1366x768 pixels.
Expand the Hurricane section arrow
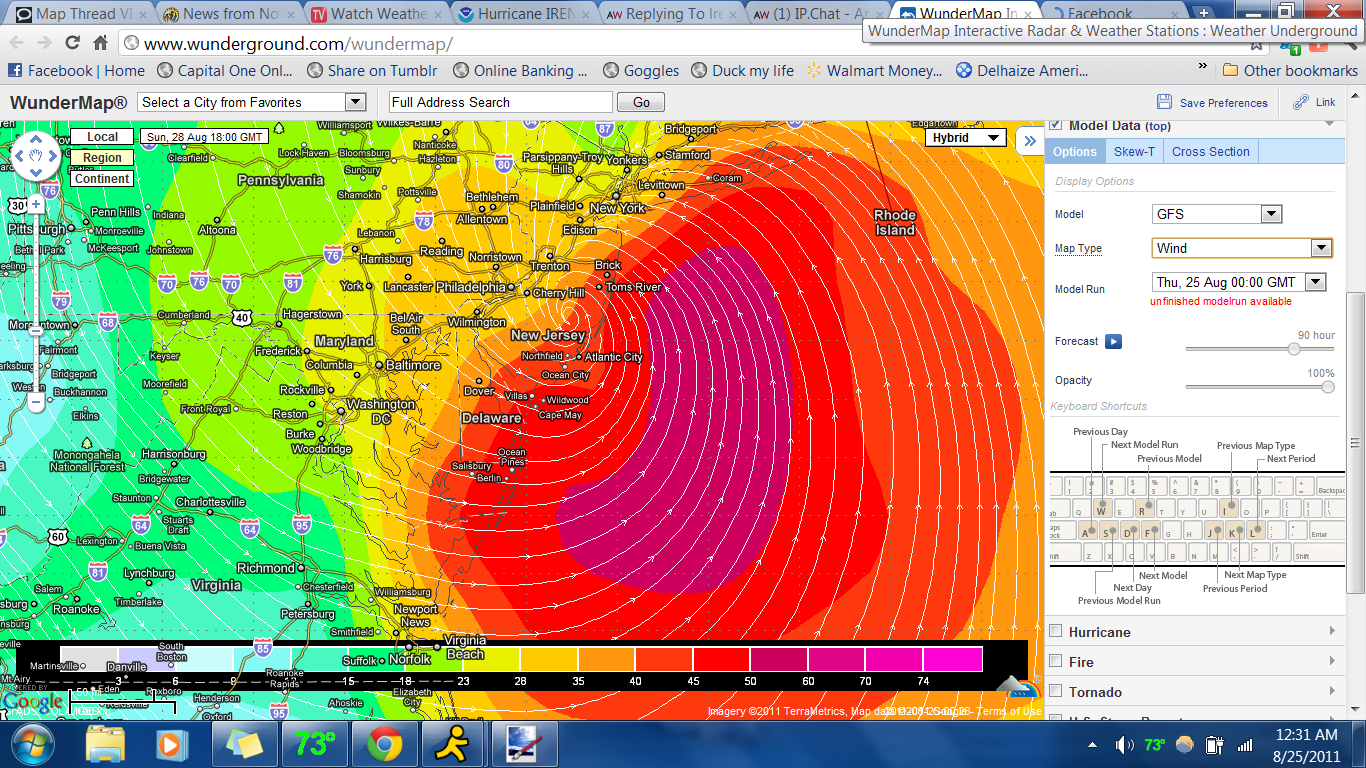(x=1332, y=631)
